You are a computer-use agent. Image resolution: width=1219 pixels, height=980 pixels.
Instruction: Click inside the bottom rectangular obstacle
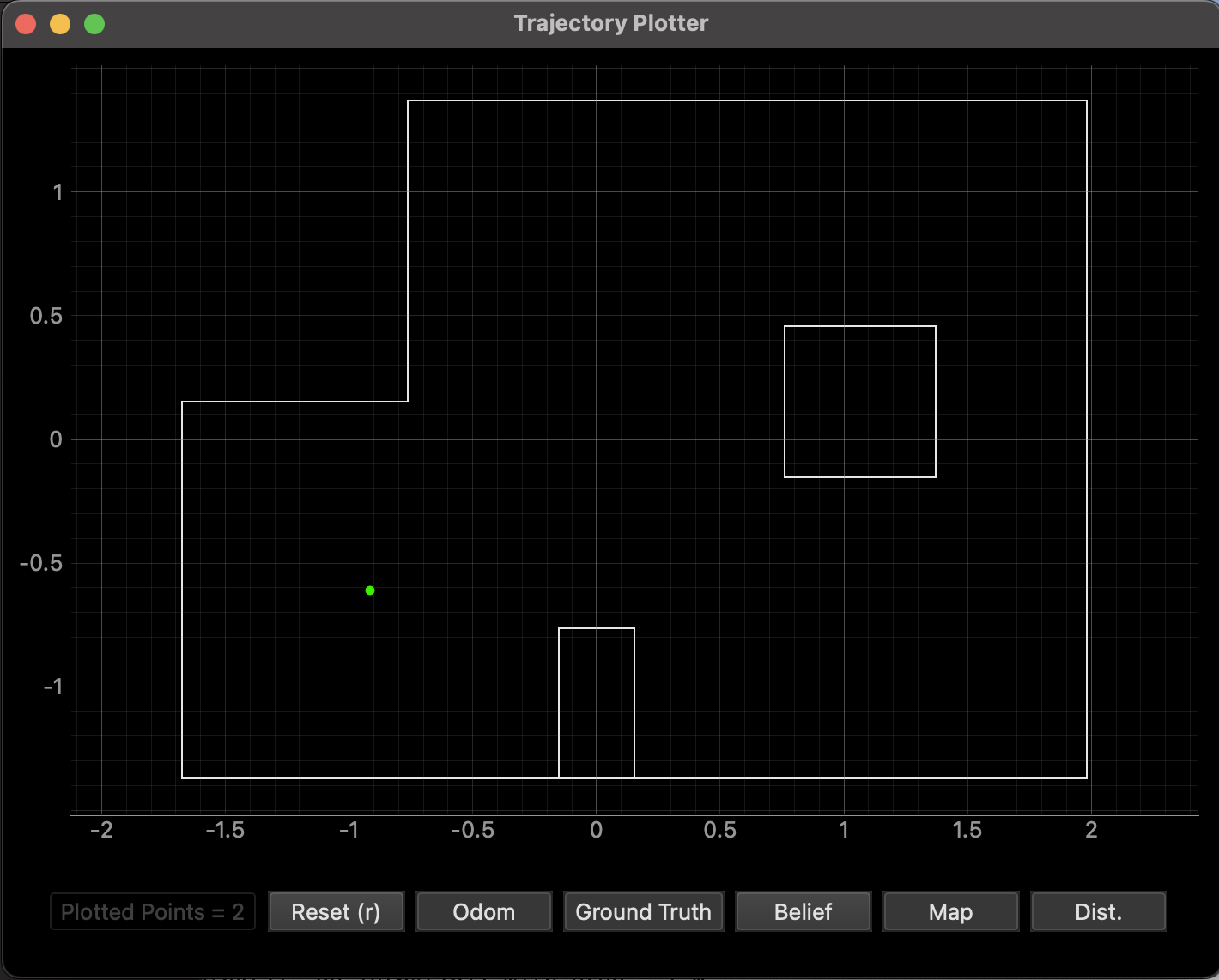click(x=597, y=704)
